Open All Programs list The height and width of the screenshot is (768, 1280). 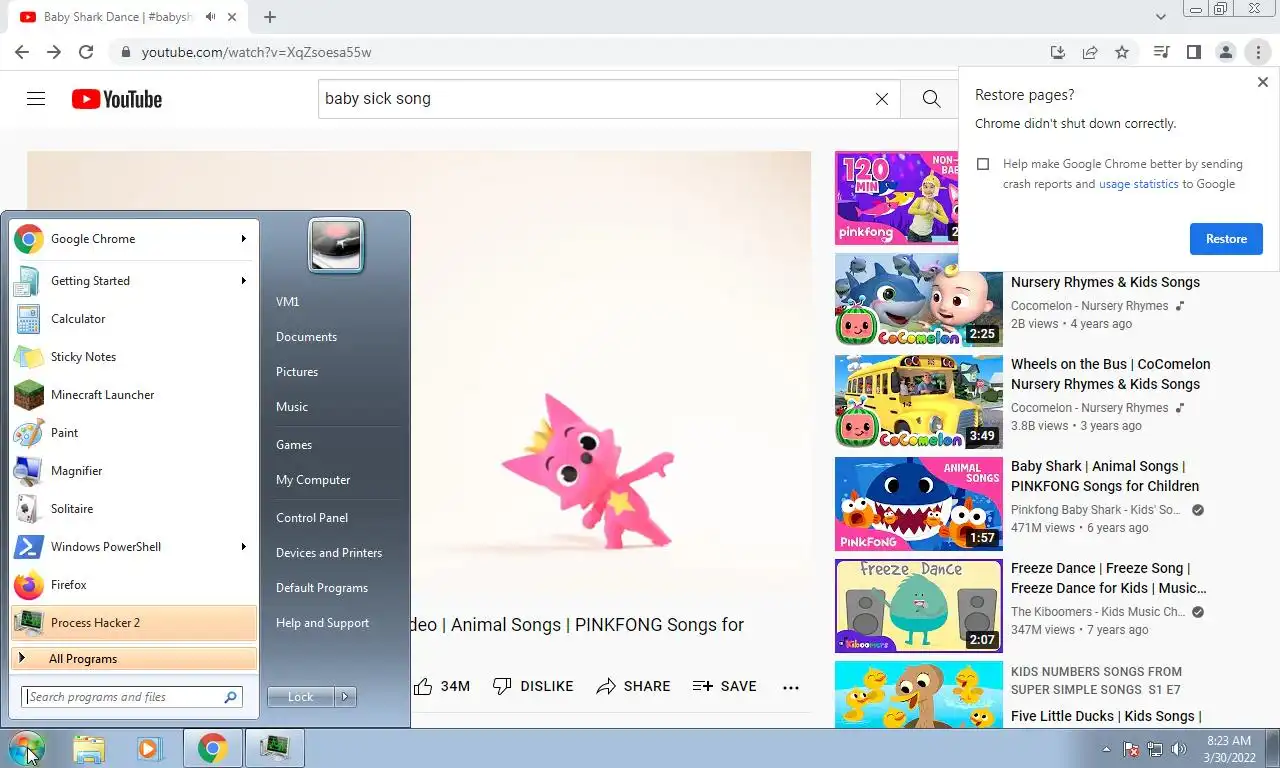[134, 659]
